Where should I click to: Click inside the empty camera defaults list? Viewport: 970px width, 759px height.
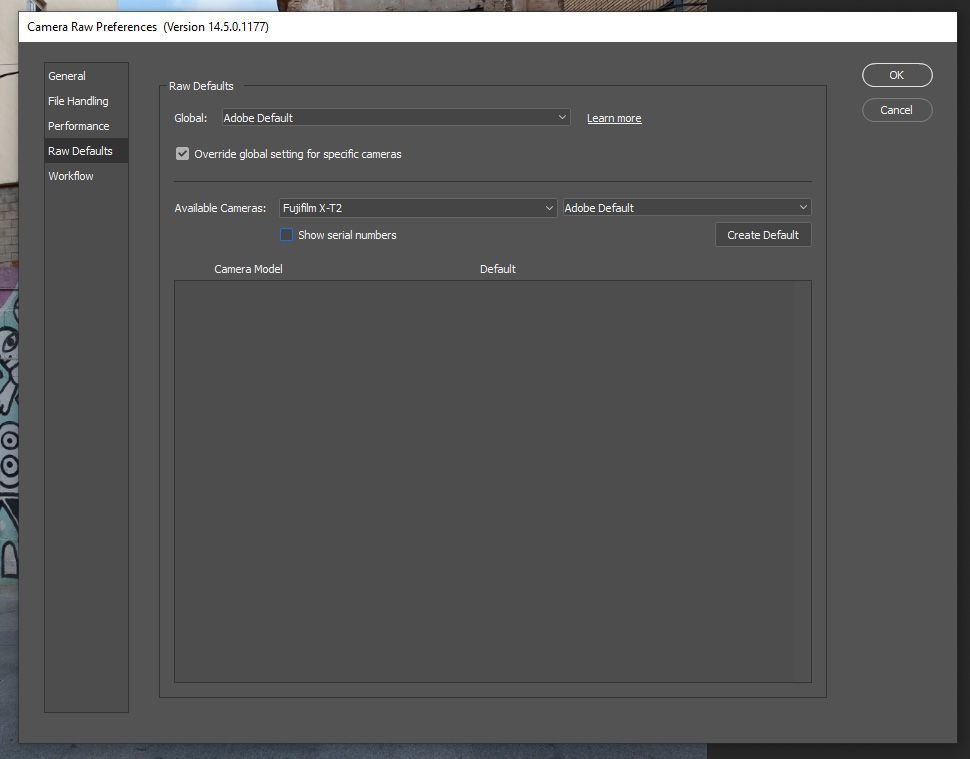(492, 478)
